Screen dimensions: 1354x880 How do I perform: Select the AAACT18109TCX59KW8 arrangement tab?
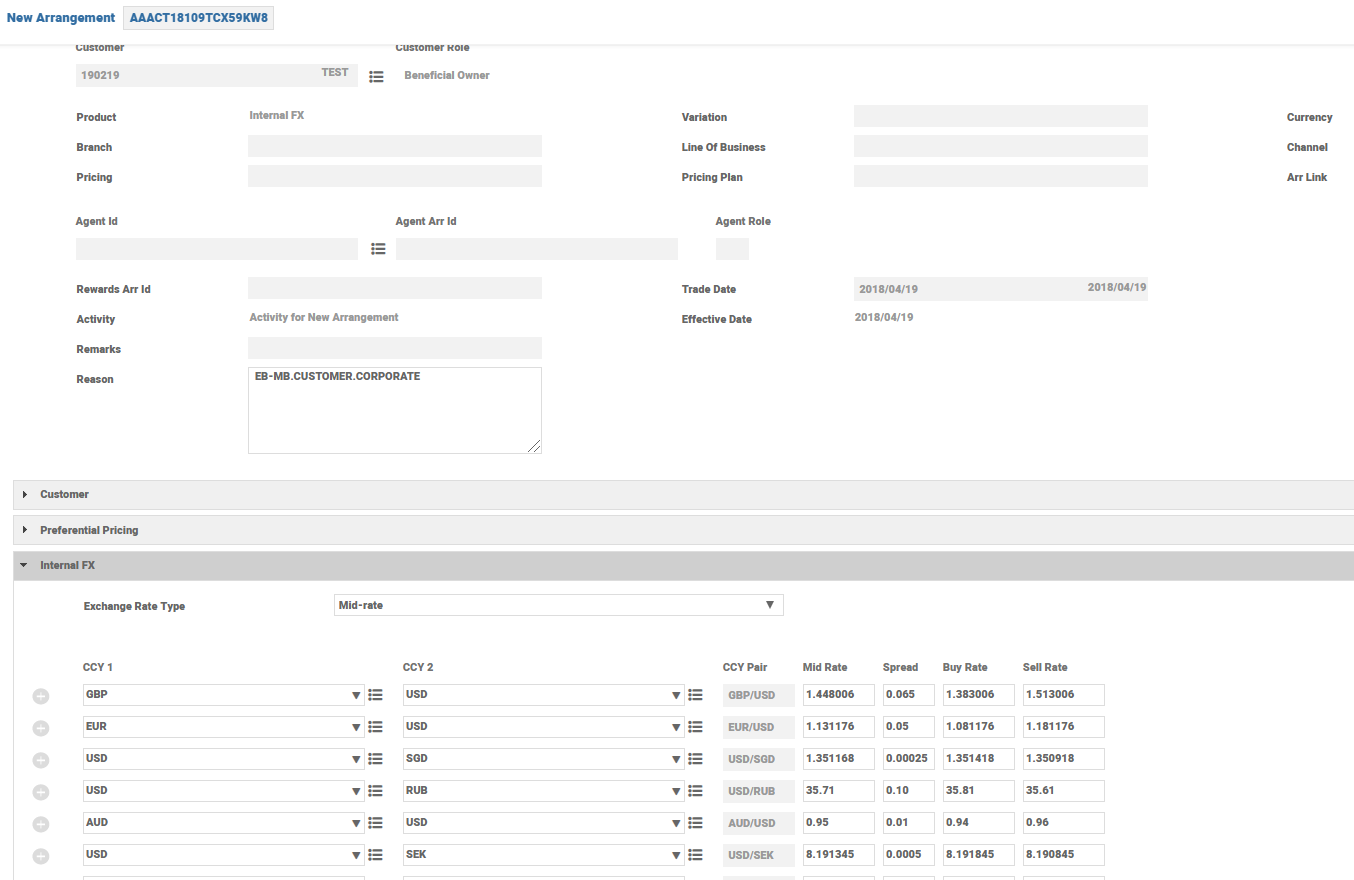click(x=198, y=18)
